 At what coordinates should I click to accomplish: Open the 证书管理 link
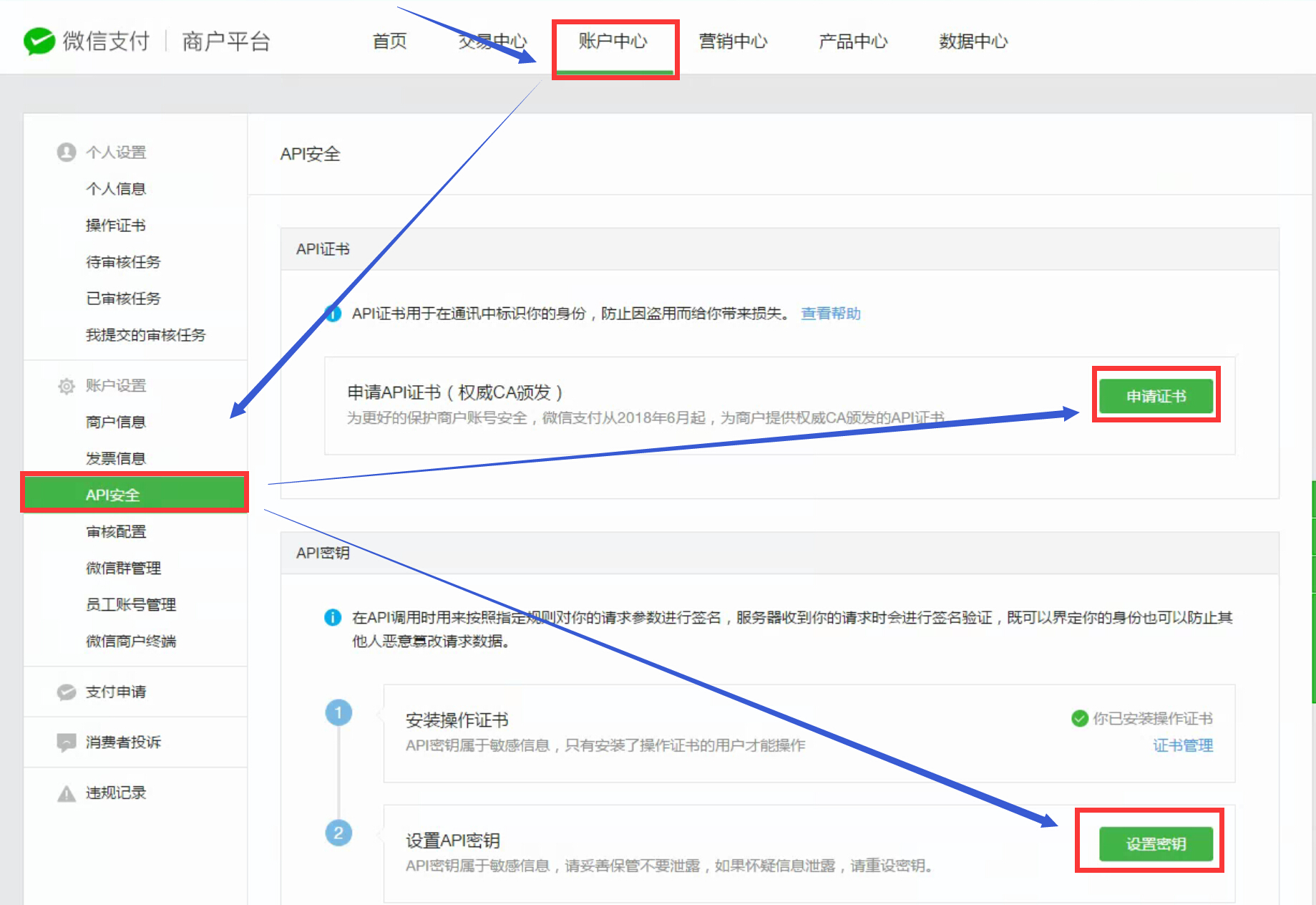[1183, 745]
